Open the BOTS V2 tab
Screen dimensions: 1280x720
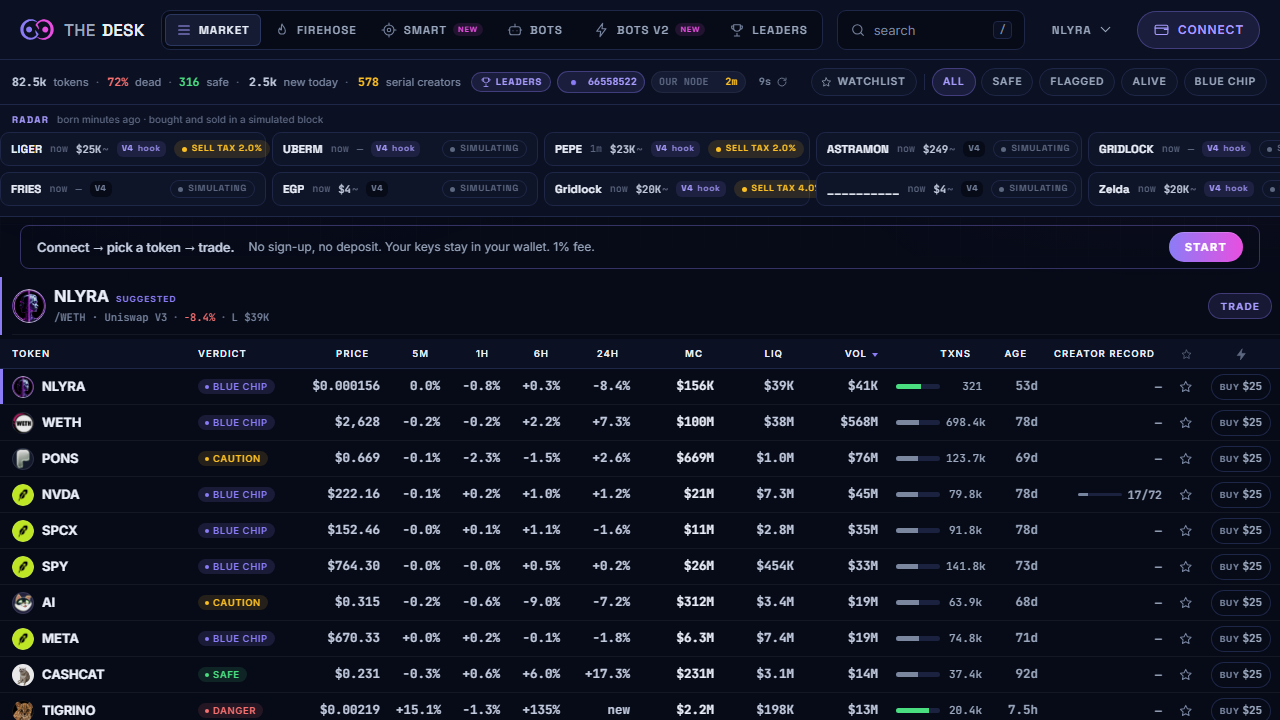click(x=648, y=30)
